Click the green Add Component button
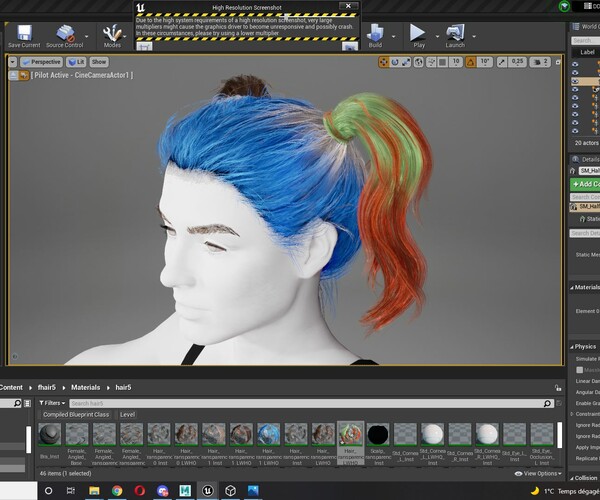 tap(585, 184)
